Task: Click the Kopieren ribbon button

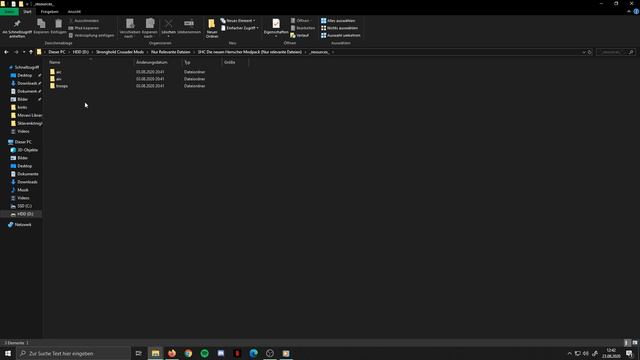Action: click(41, 27)
